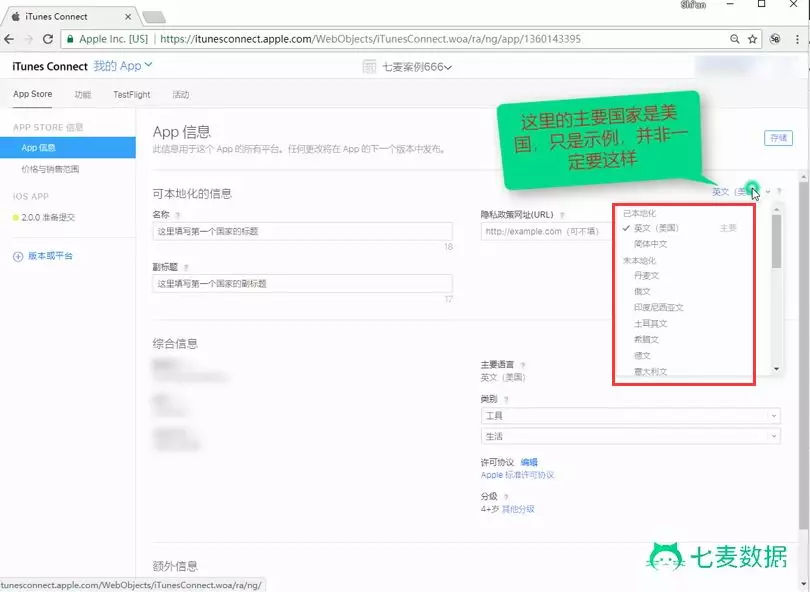Image resolution: width=810 pixels, height=592 pixels.
Task: Expand the 我的 App menu
Action: (x=122, y=66)
